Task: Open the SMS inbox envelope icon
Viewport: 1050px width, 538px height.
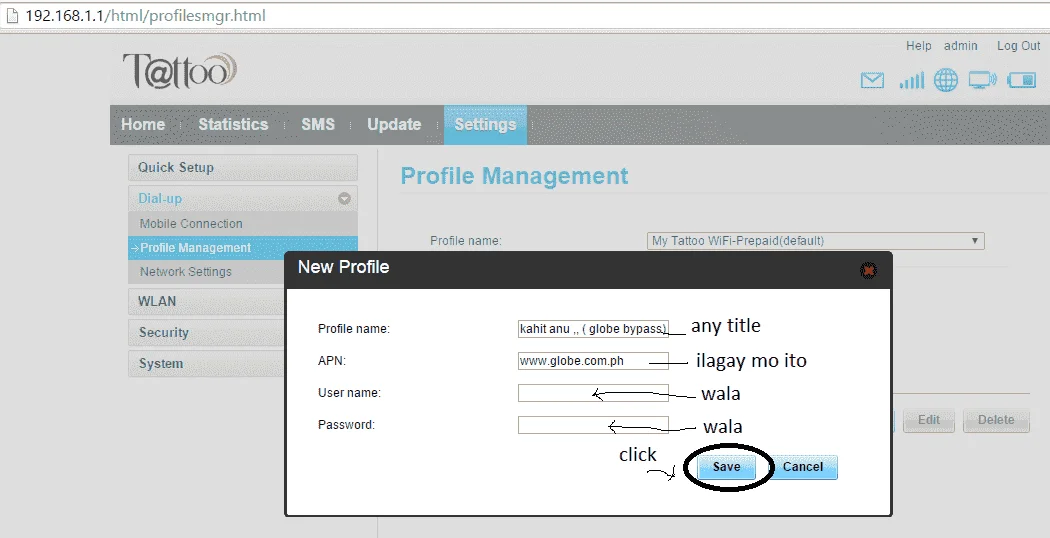Action: click(x=872, y=80)
